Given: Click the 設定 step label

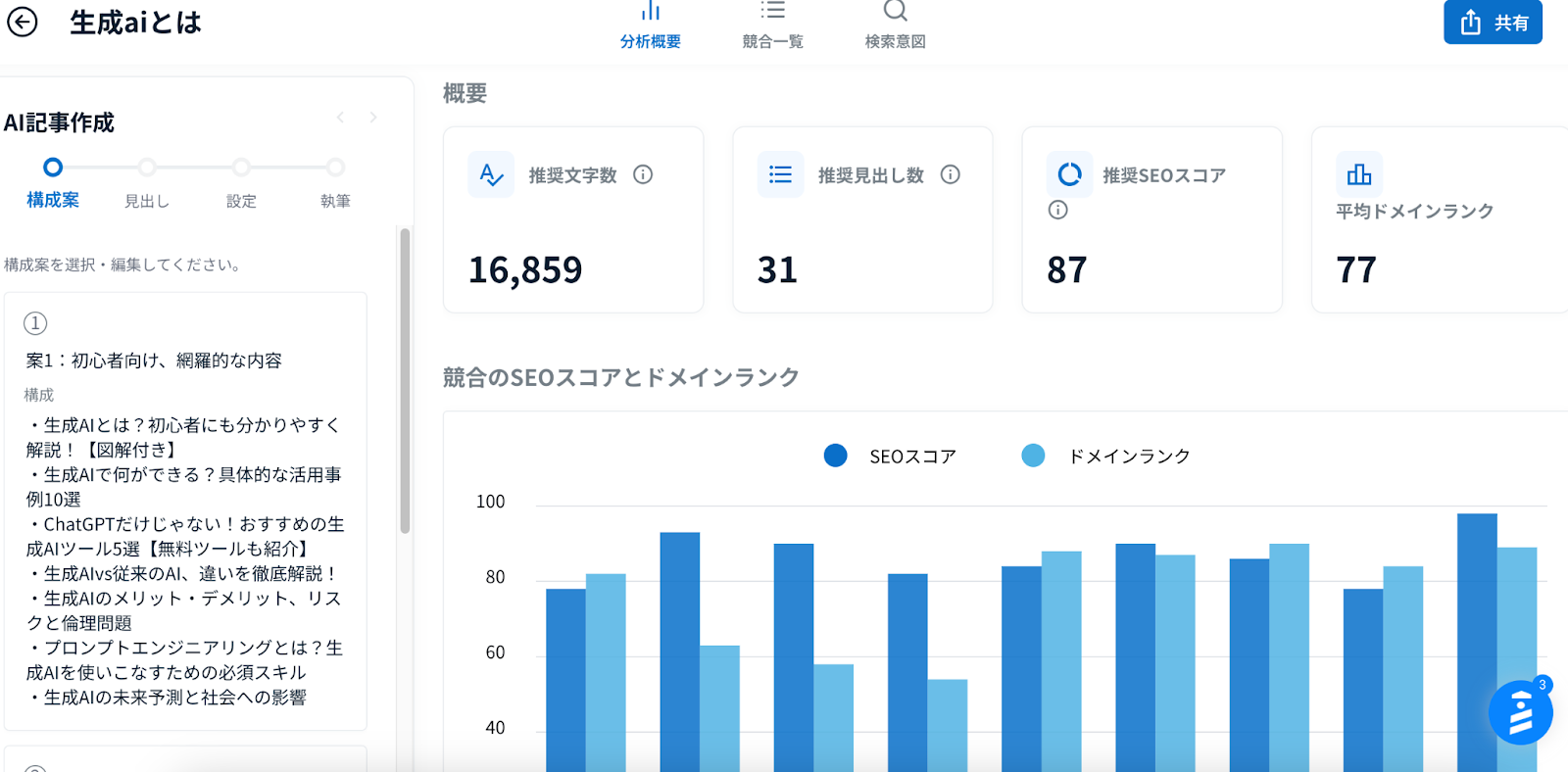Looking at the screenshot, I should (241, 201).
